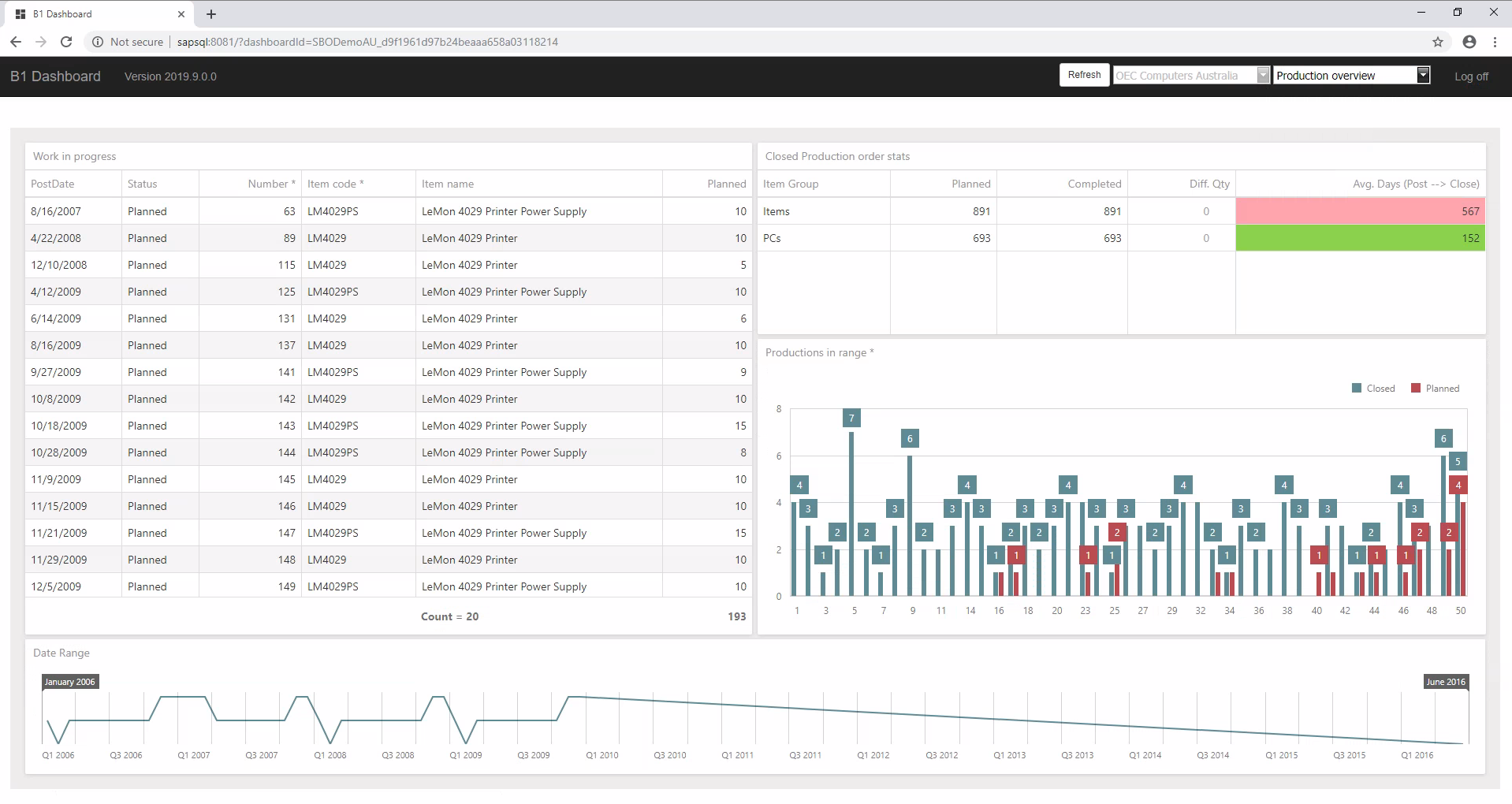Open a new tab with the plus icon
The width and height of the screenshot is (1512, 804).
tap(210, 13)
